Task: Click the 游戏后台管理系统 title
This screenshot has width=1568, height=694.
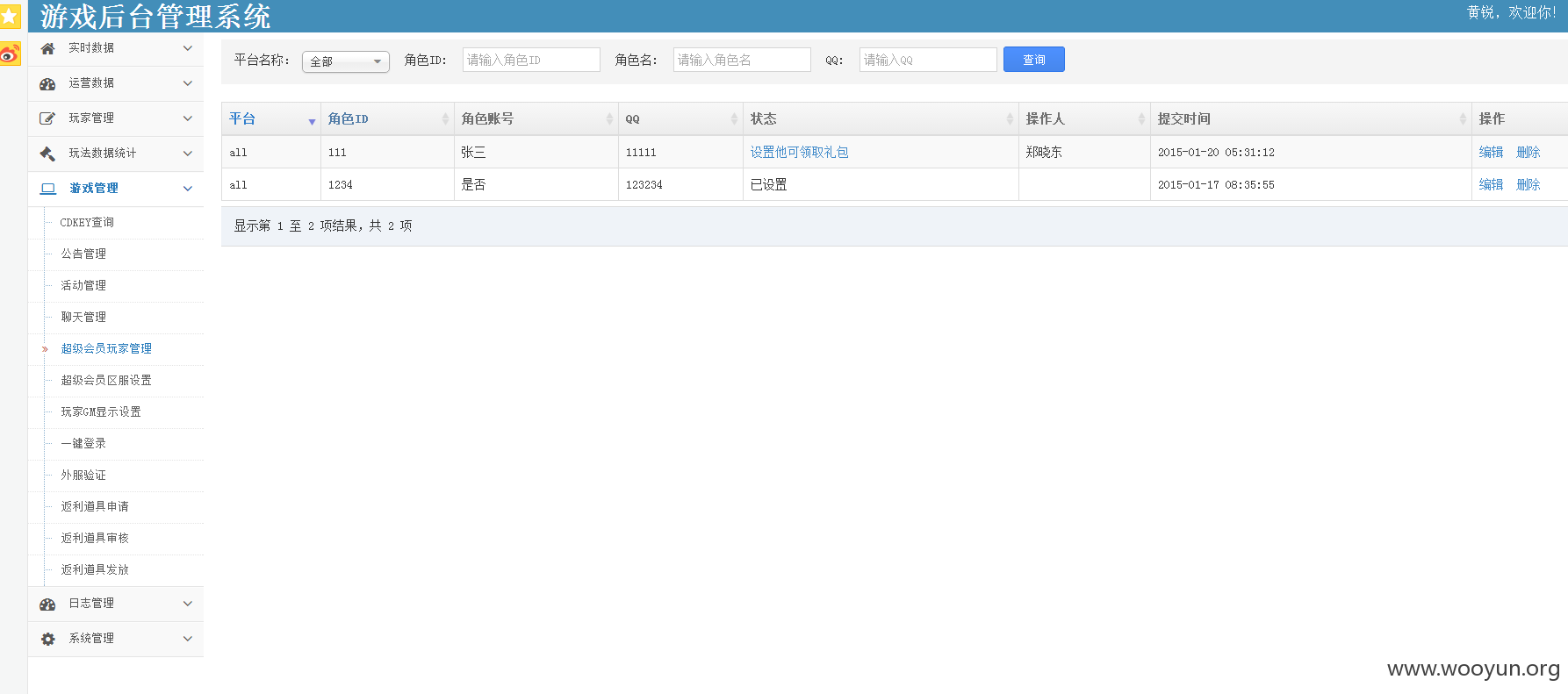Action: click(x=155, y=17)
